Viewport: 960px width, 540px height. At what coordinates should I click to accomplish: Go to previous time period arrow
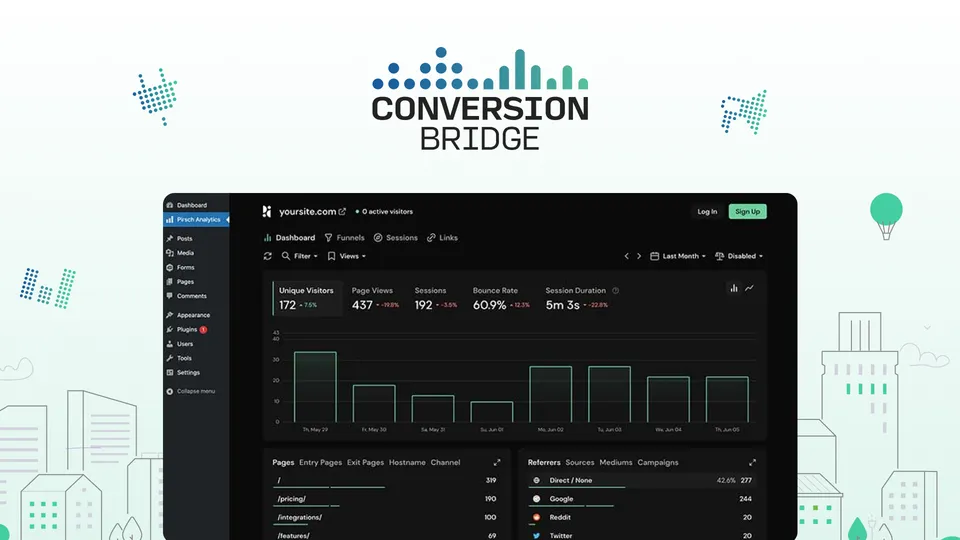point(626,256)
